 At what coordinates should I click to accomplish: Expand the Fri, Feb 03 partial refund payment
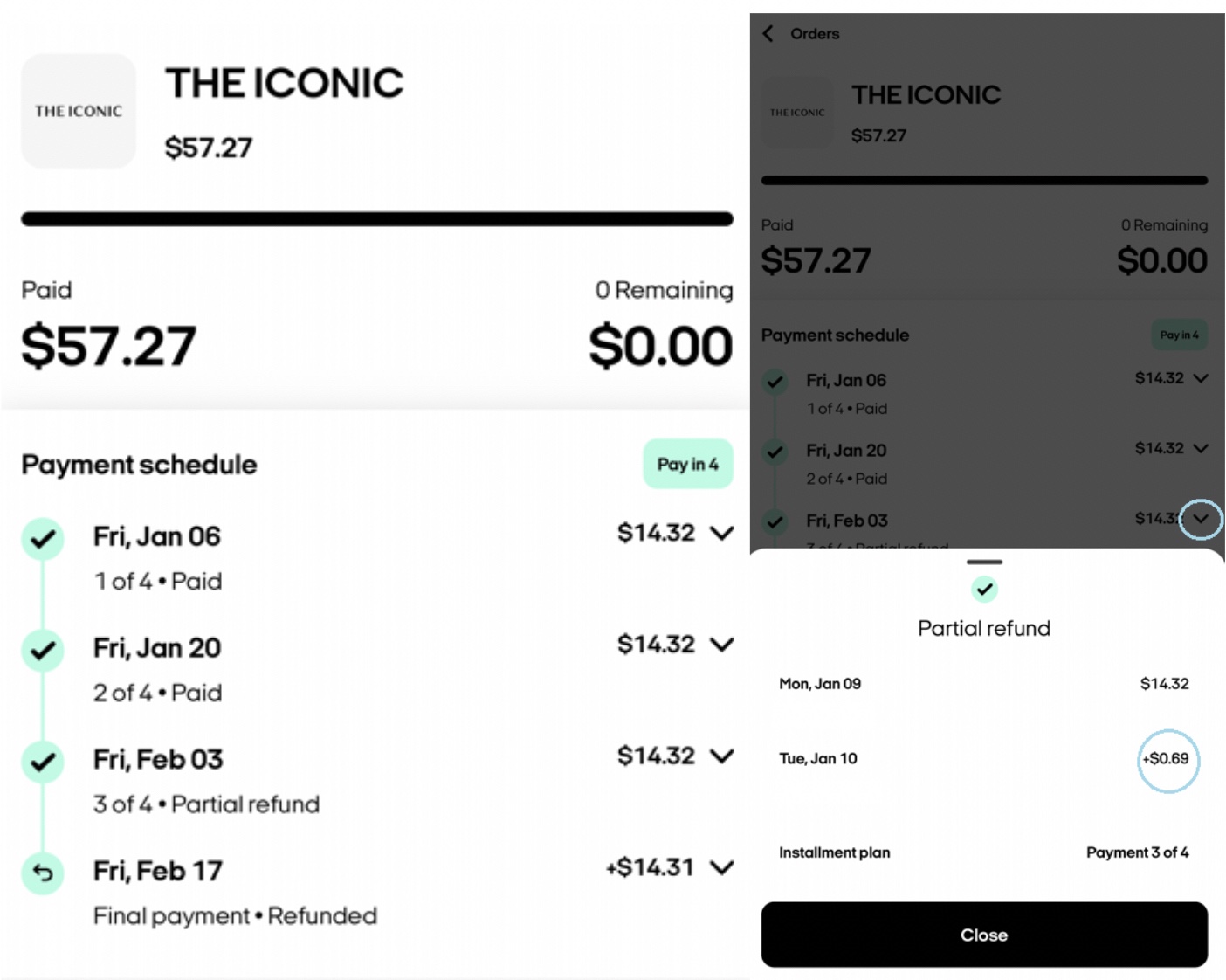[x=722, y=756]
